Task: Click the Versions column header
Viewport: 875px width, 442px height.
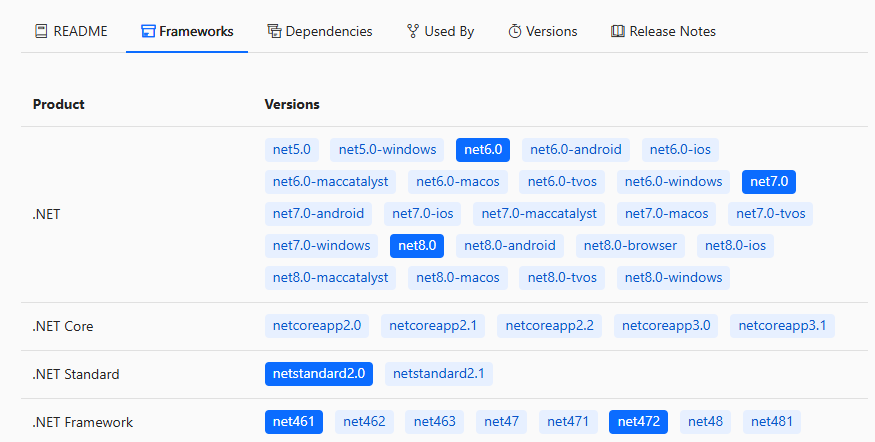Action: [x=292, y=104]
